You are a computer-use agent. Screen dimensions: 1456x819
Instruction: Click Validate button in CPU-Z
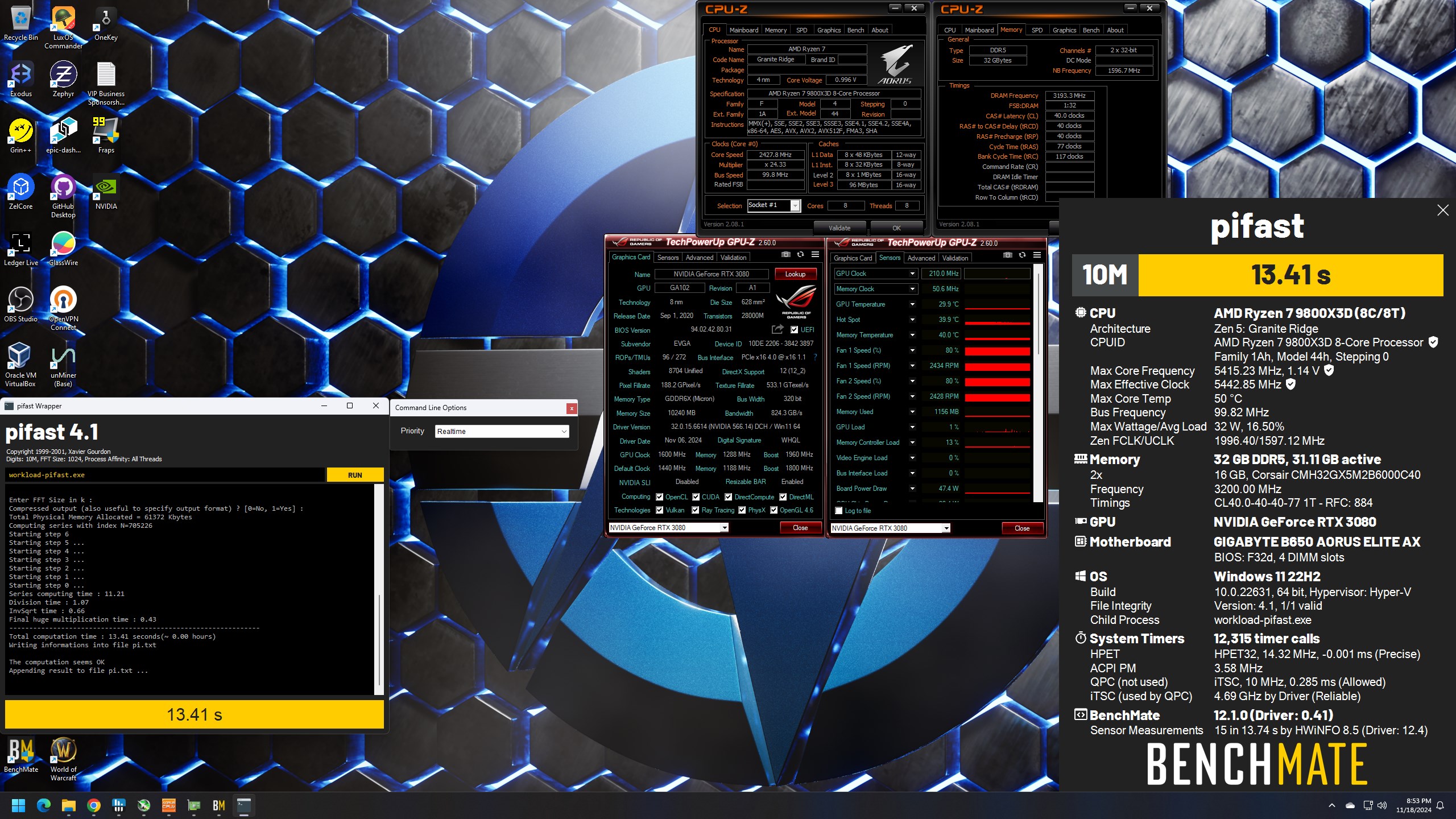[839, 228]
